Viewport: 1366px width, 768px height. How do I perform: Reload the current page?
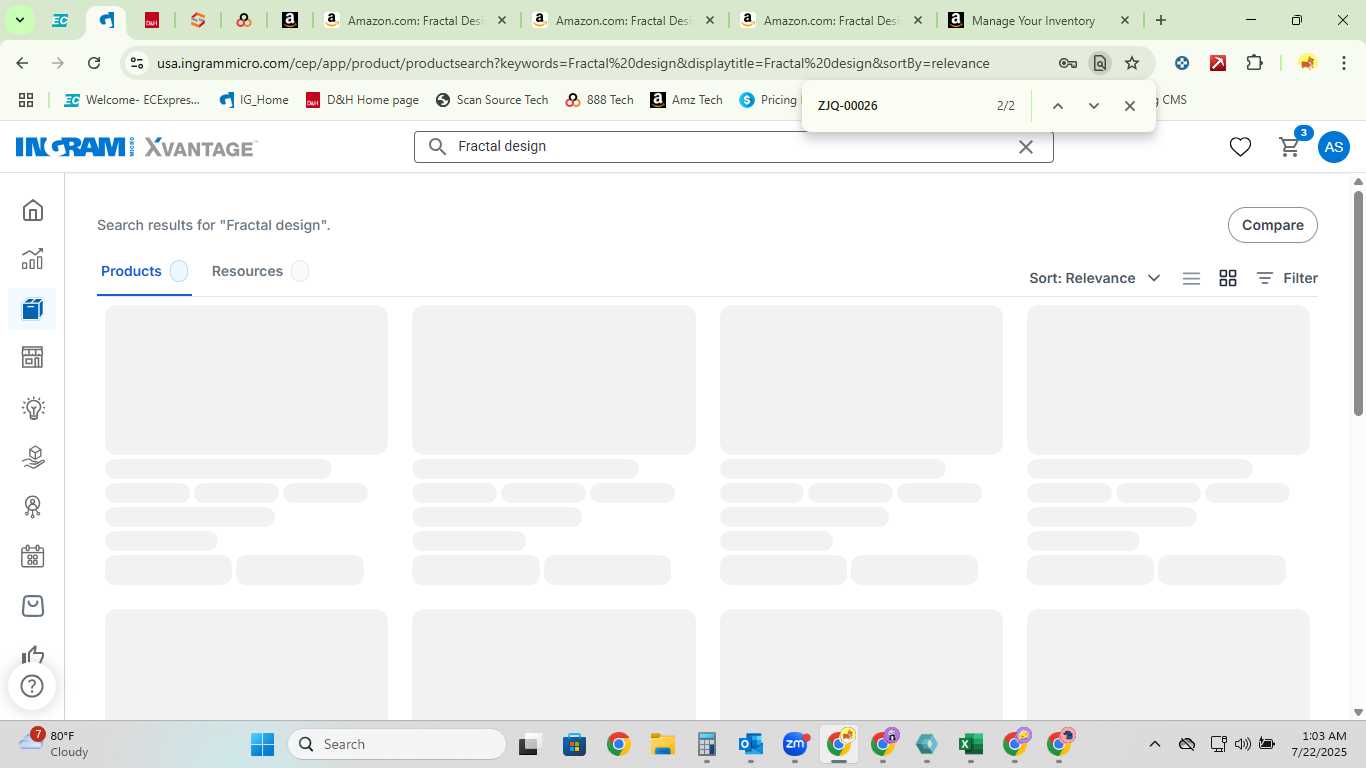pos(94,63)
